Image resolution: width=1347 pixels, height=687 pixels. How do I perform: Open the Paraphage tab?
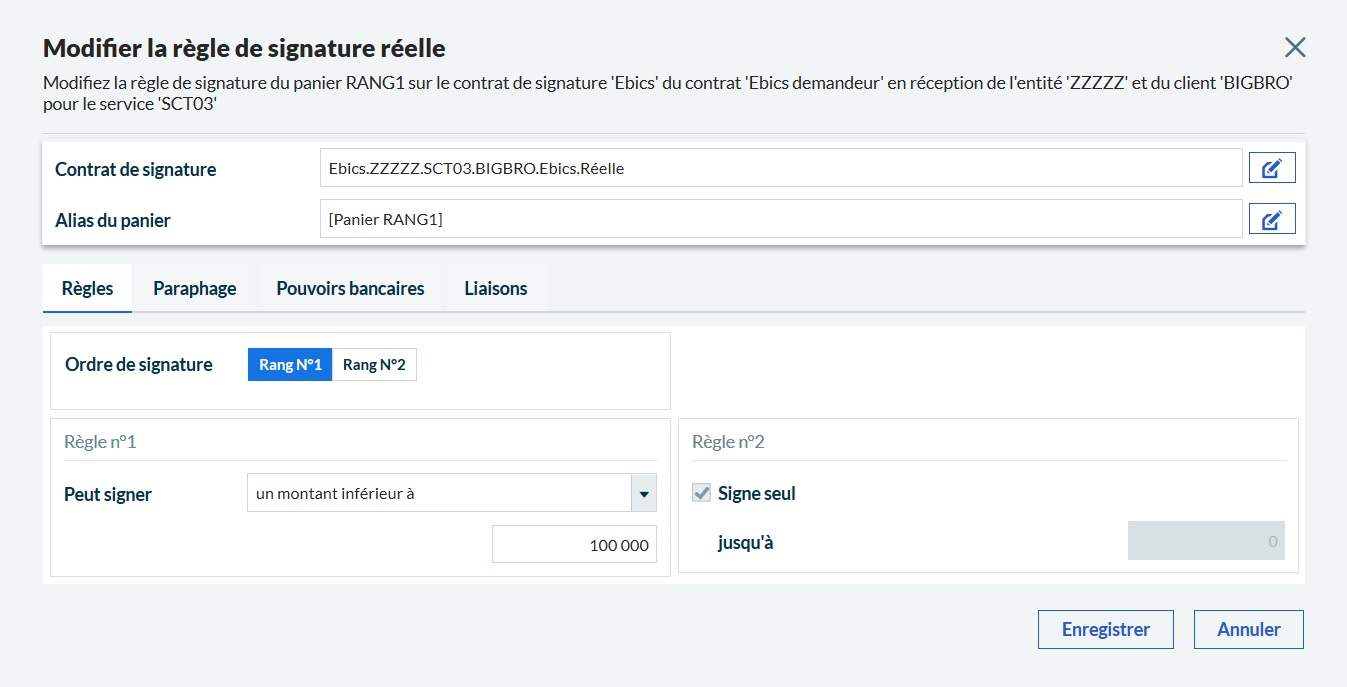point(195,289)
